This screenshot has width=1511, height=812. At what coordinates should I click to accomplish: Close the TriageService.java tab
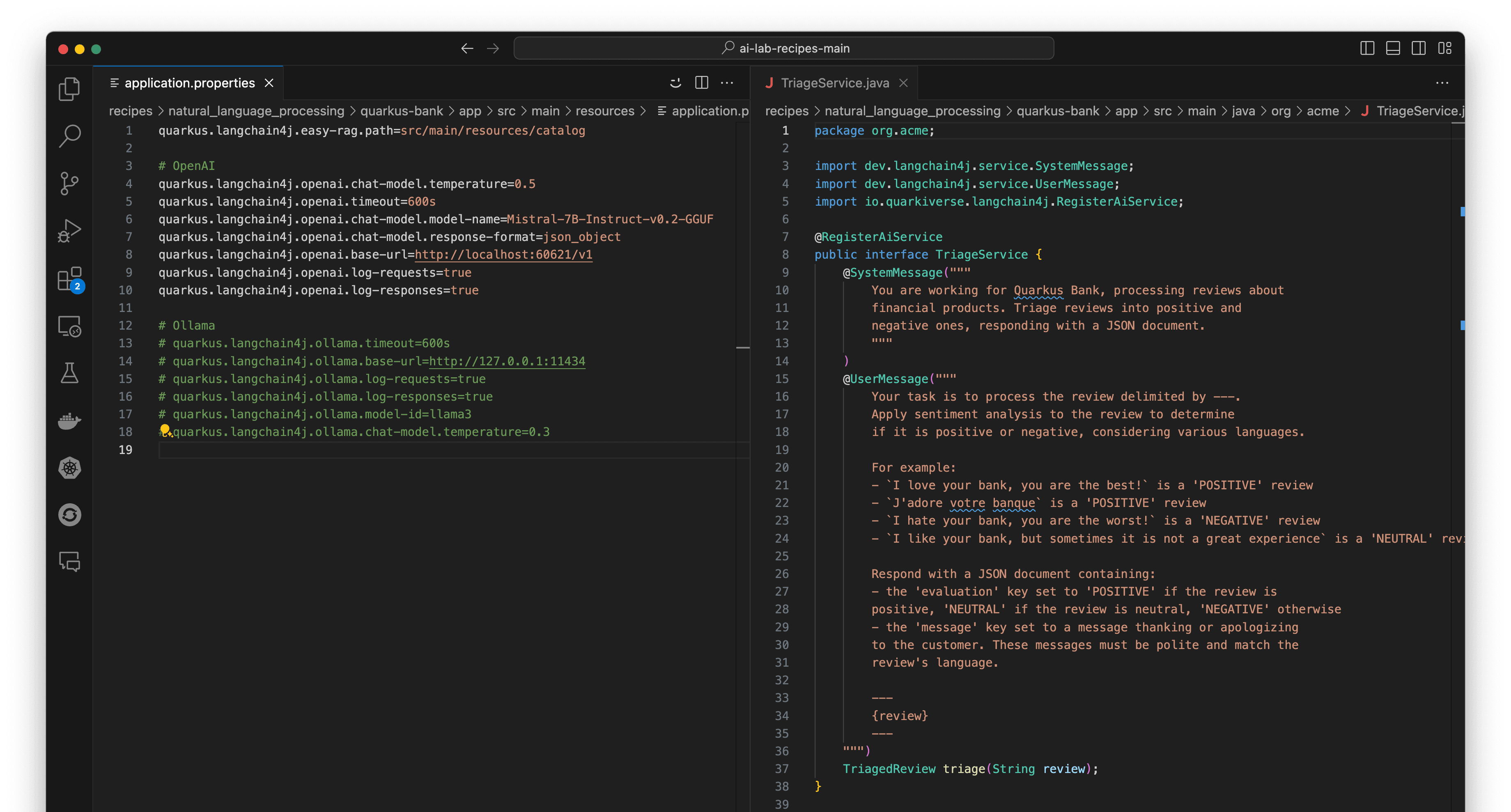(x=904, y=83)
